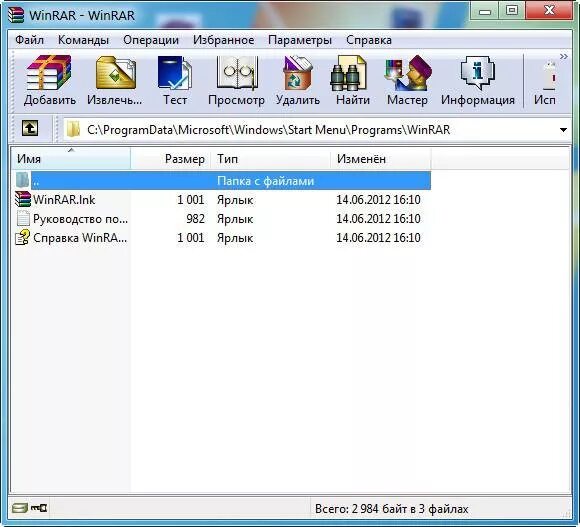Expand hidden toolbar buttons with the chevron
This screenshot has width=580, height=527.
click(x=564, y=57)
